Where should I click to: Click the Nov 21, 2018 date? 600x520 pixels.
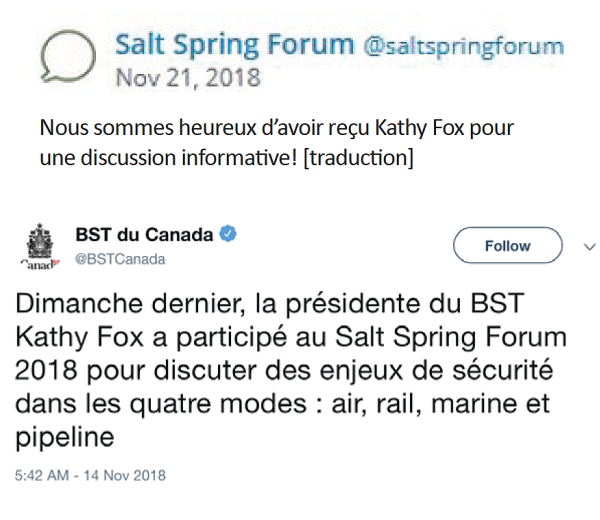point(188,76)
